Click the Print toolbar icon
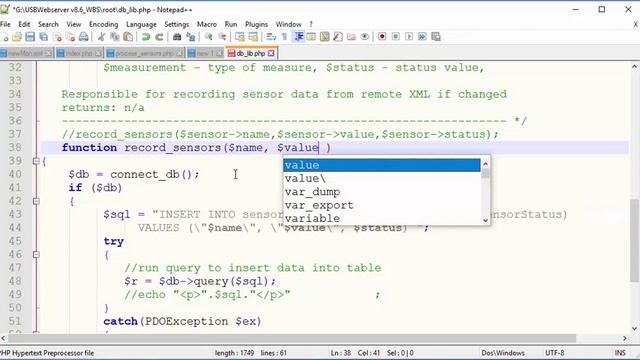This screenshot has width=640, height=360. coord(84,37)
